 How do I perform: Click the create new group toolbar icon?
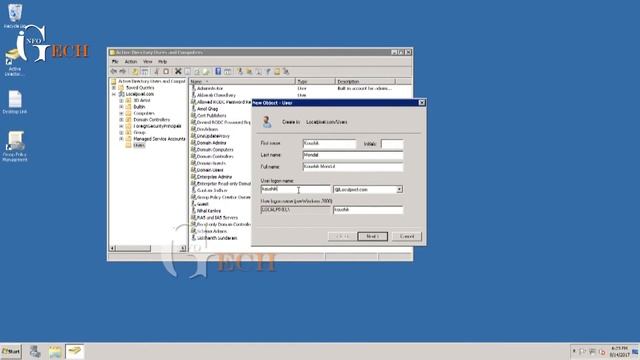[249, 71]
